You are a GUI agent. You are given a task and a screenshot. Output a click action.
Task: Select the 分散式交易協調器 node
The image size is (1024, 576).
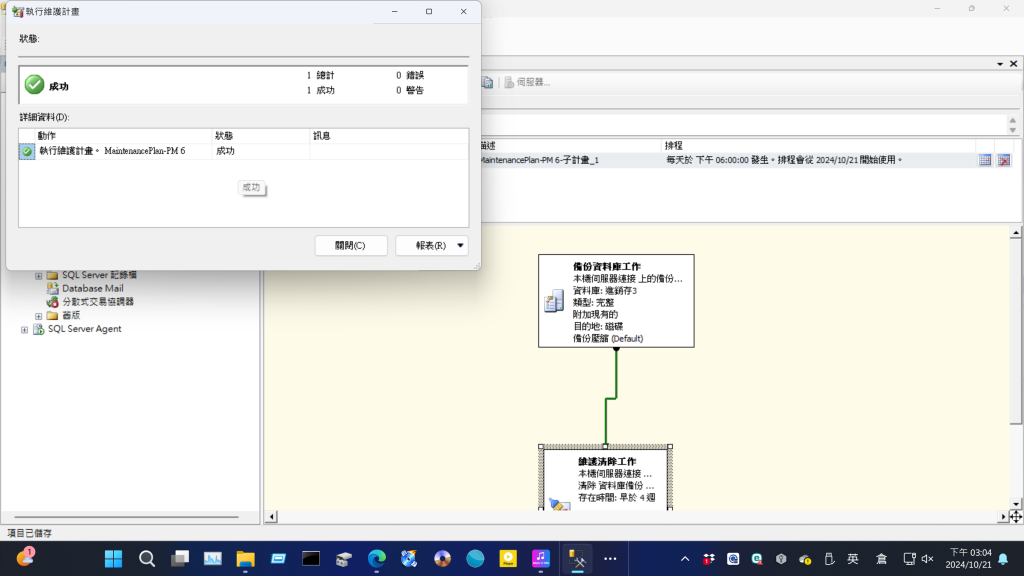97,301
